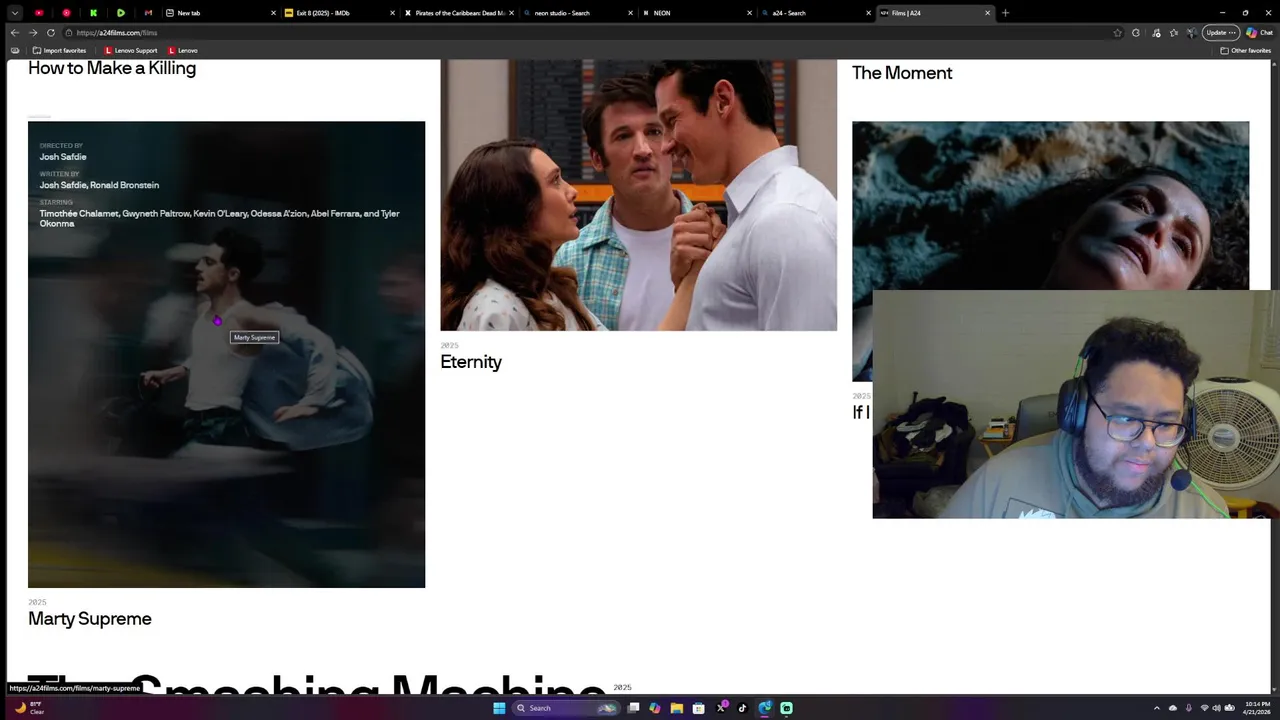Screen dimensions: 1280x720
Task: Open the Import favorites bookmark
Action: point(59,50)
